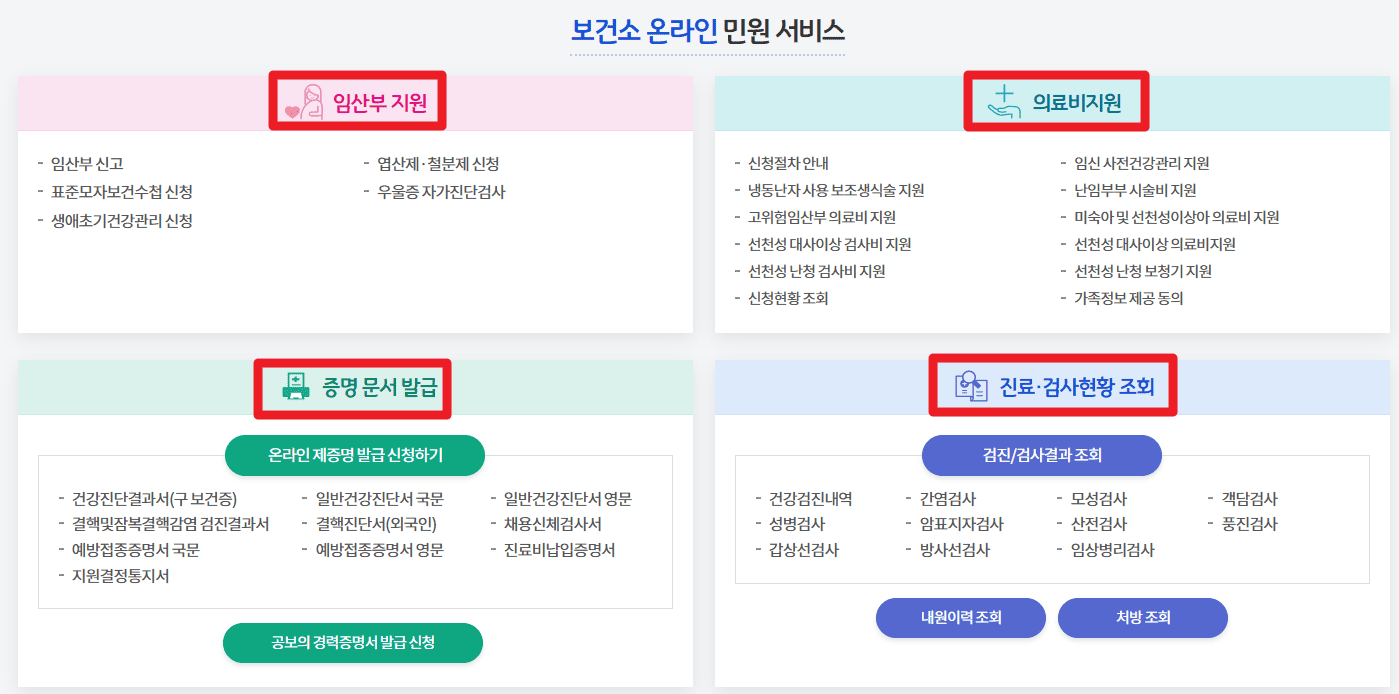Open the 임산부 지원 section header
Viewport: 1399px width, 694px height.
pyautogui.click(x=381, y=100)
